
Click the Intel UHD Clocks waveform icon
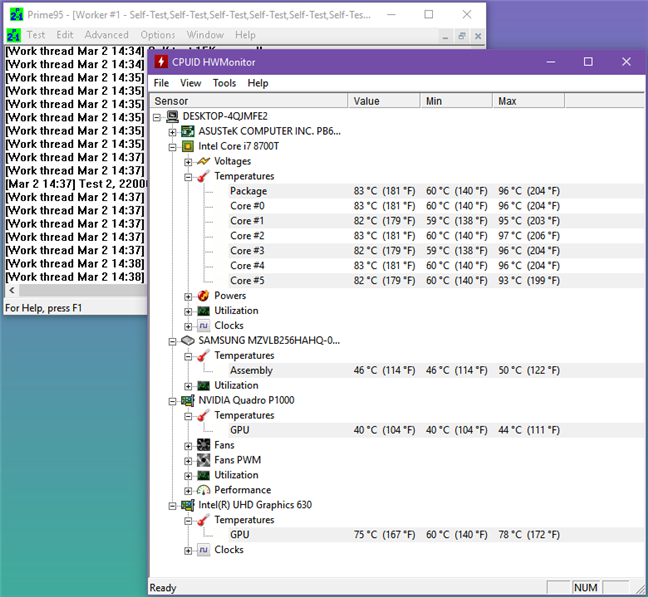203,549
